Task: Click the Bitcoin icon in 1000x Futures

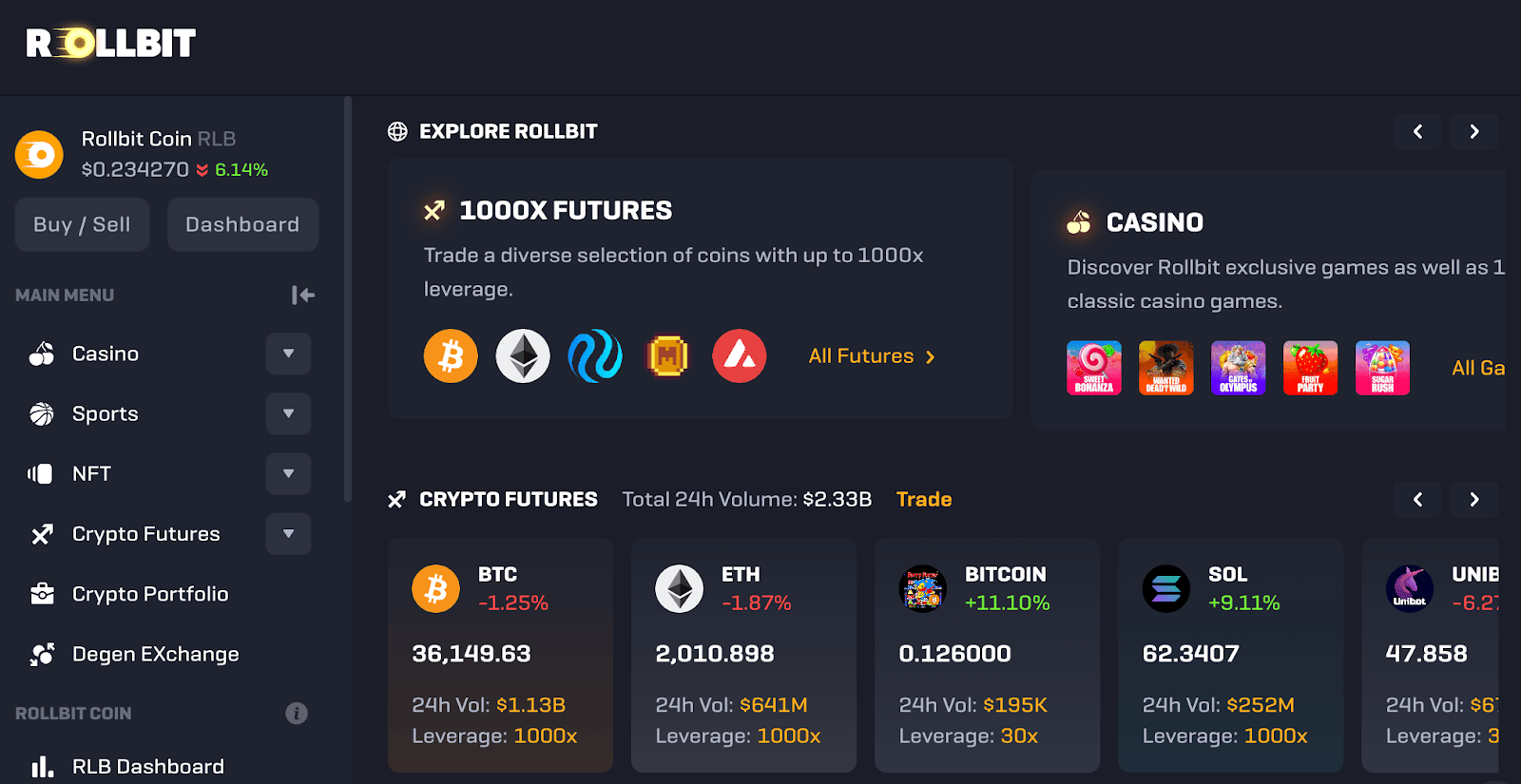Action: point(451,356)
